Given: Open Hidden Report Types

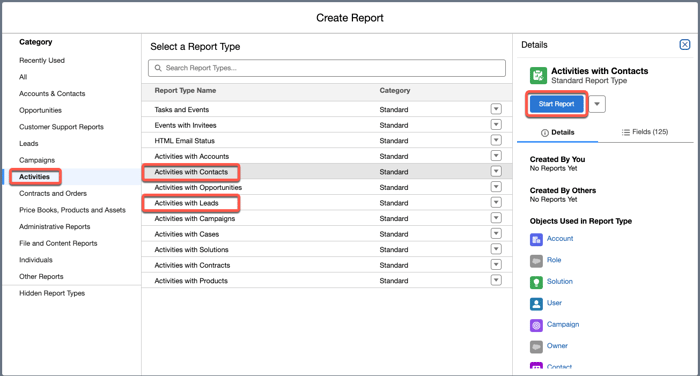Looking at the screenshot, I should 52,293.
